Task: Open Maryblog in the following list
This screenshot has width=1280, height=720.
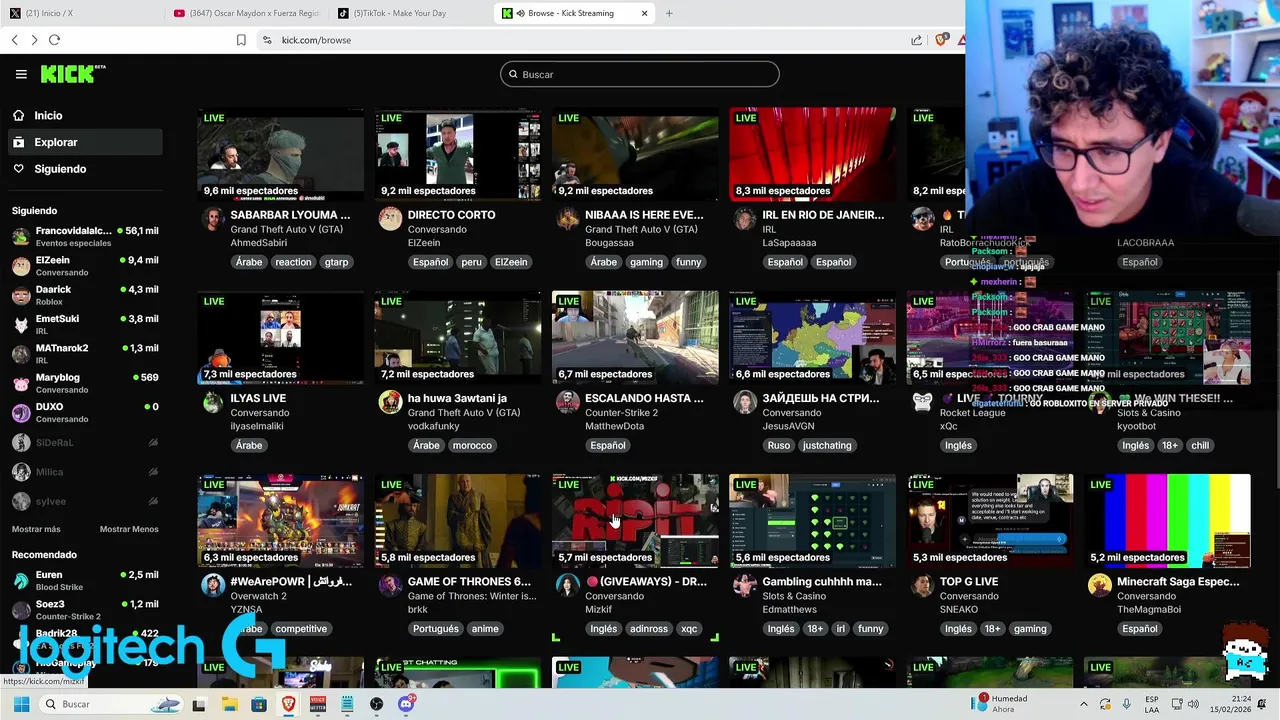Action: [x=85, y=383]
